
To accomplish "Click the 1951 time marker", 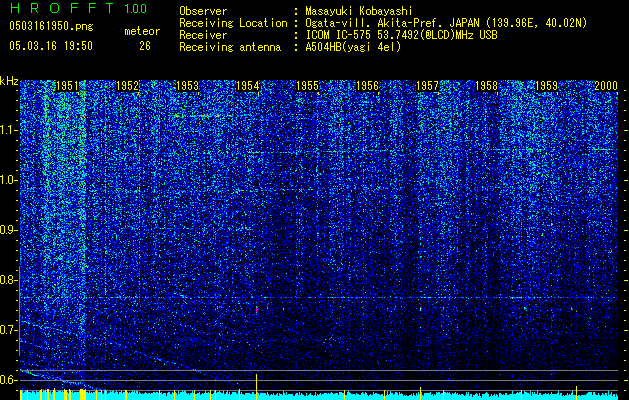I will tap(67, 86).
